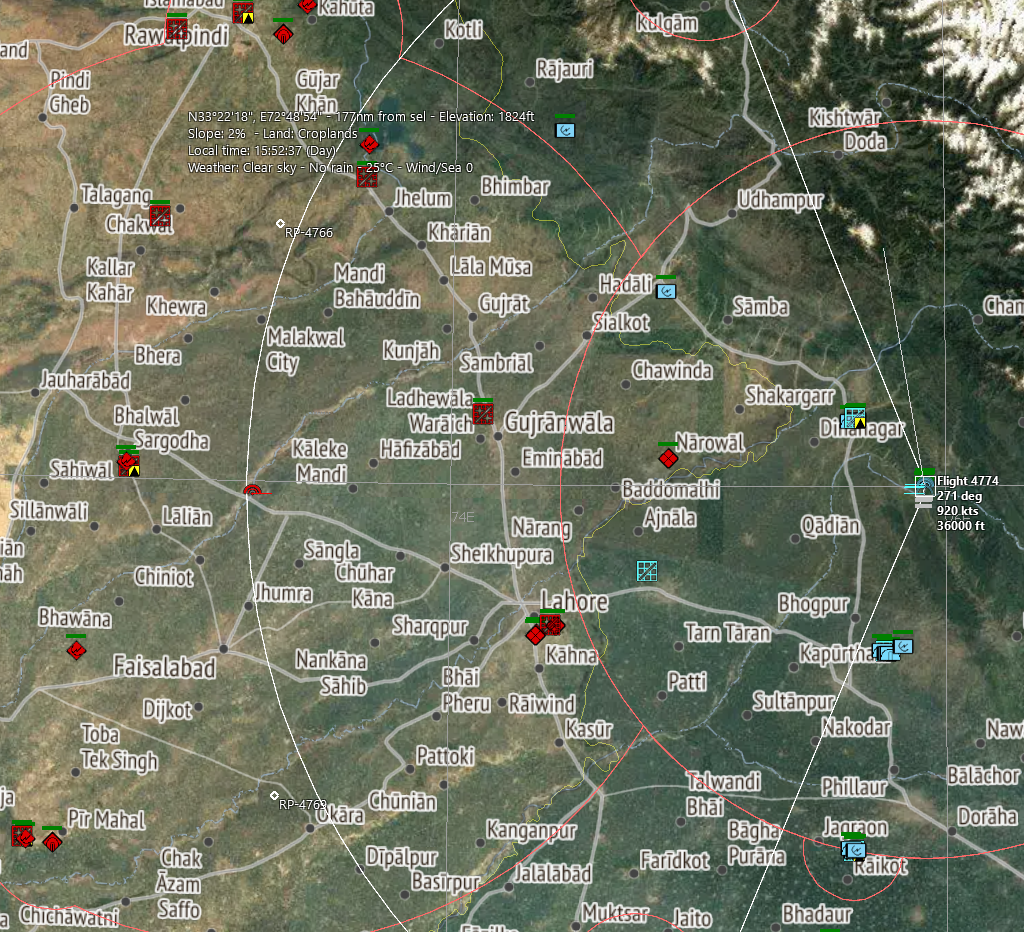1024x932 pixels.
Task: Click the Okāra city label
Action: click(340, 815)
